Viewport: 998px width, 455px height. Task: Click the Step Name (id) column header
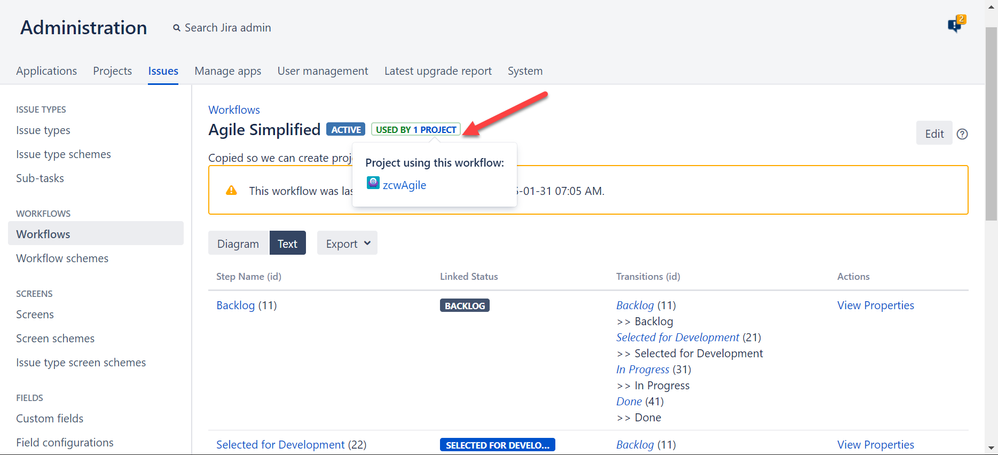pos(249,277)
